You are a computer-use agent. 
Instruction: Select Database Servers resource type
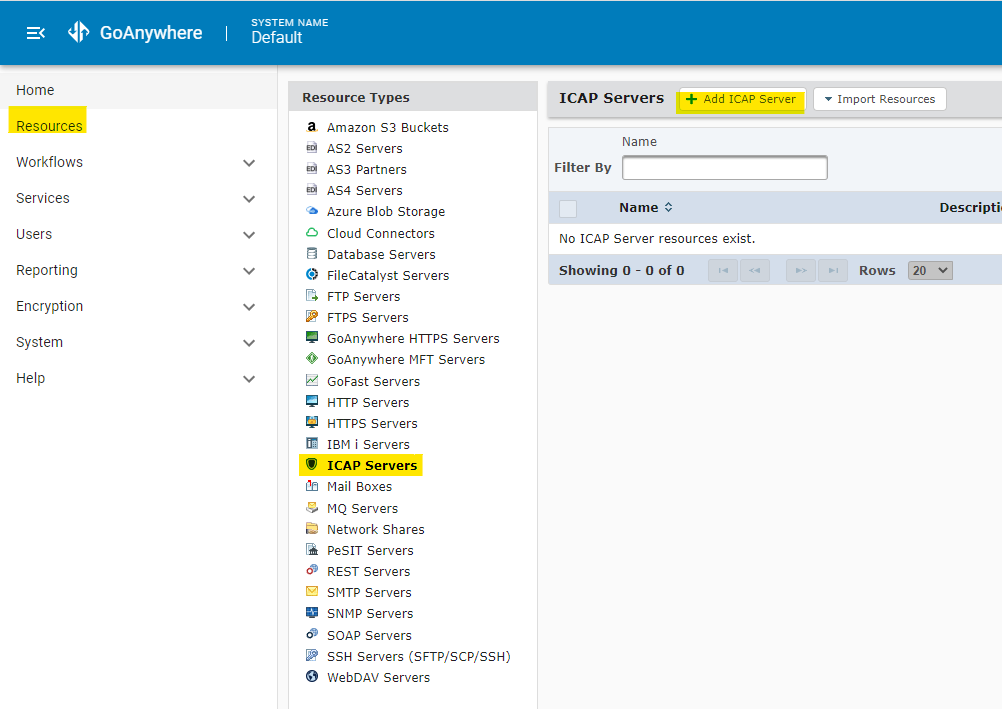point(381,254)
